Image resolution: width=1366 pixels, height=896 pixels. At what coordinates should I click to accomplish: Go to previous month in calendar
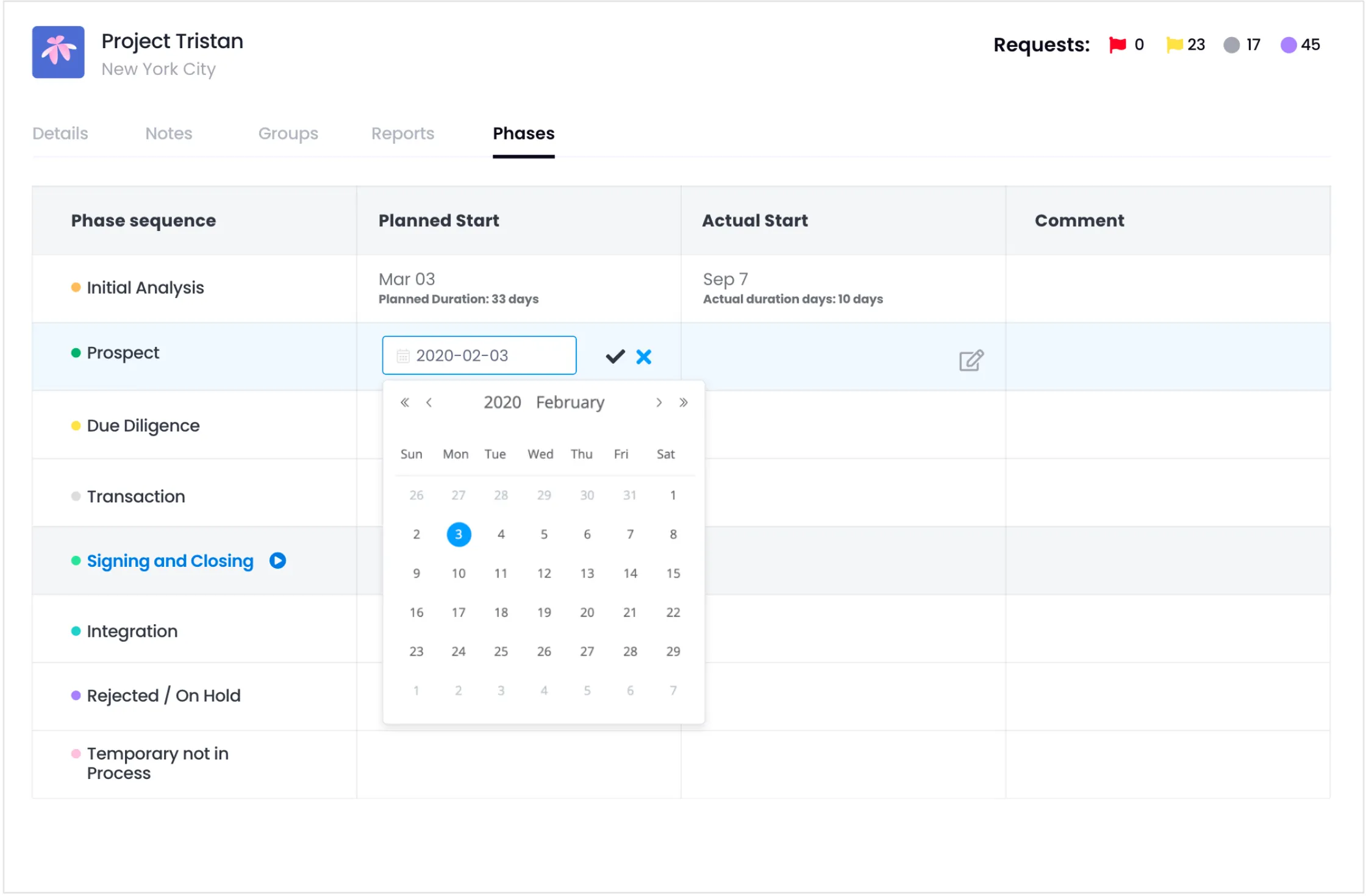point(429,402)
